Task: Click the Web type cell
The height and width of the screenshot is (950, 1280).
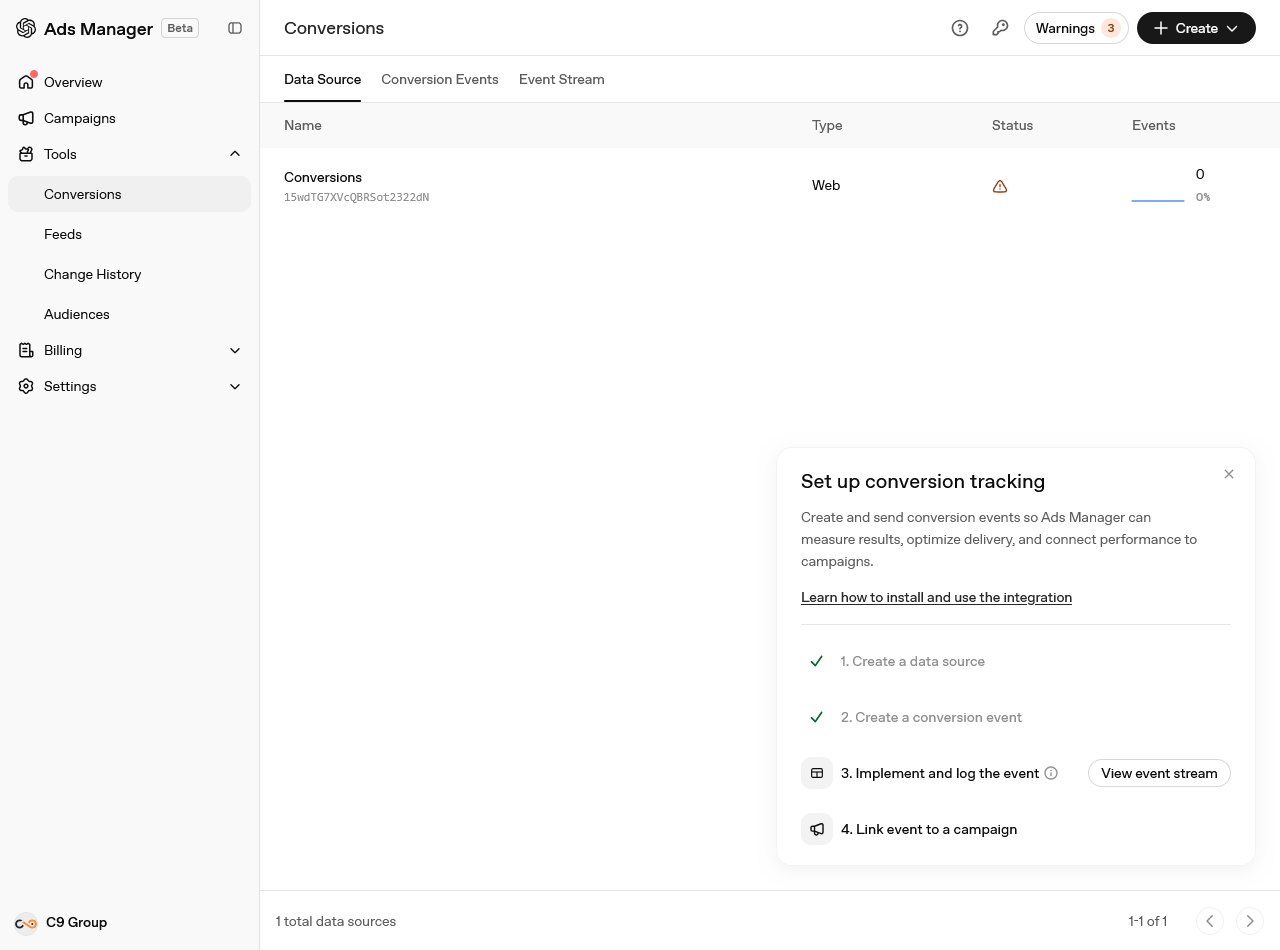Action: (826, 185)
